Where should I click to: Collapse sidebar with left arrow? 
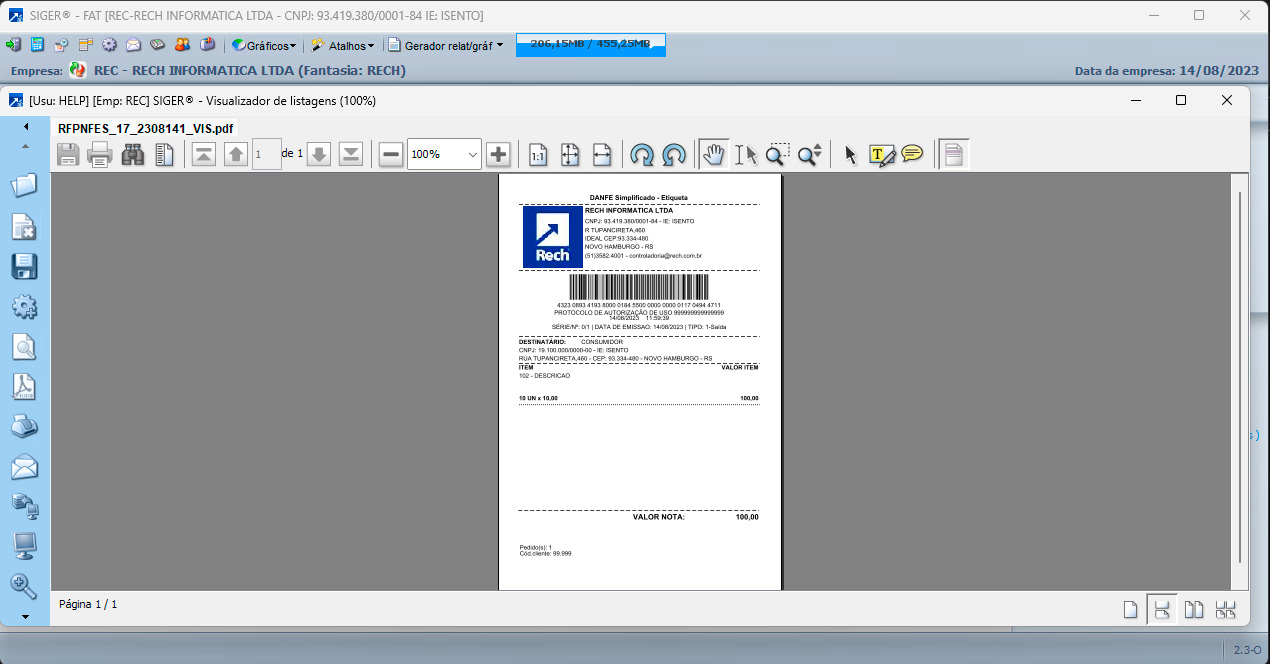click(x=26, y=126)
